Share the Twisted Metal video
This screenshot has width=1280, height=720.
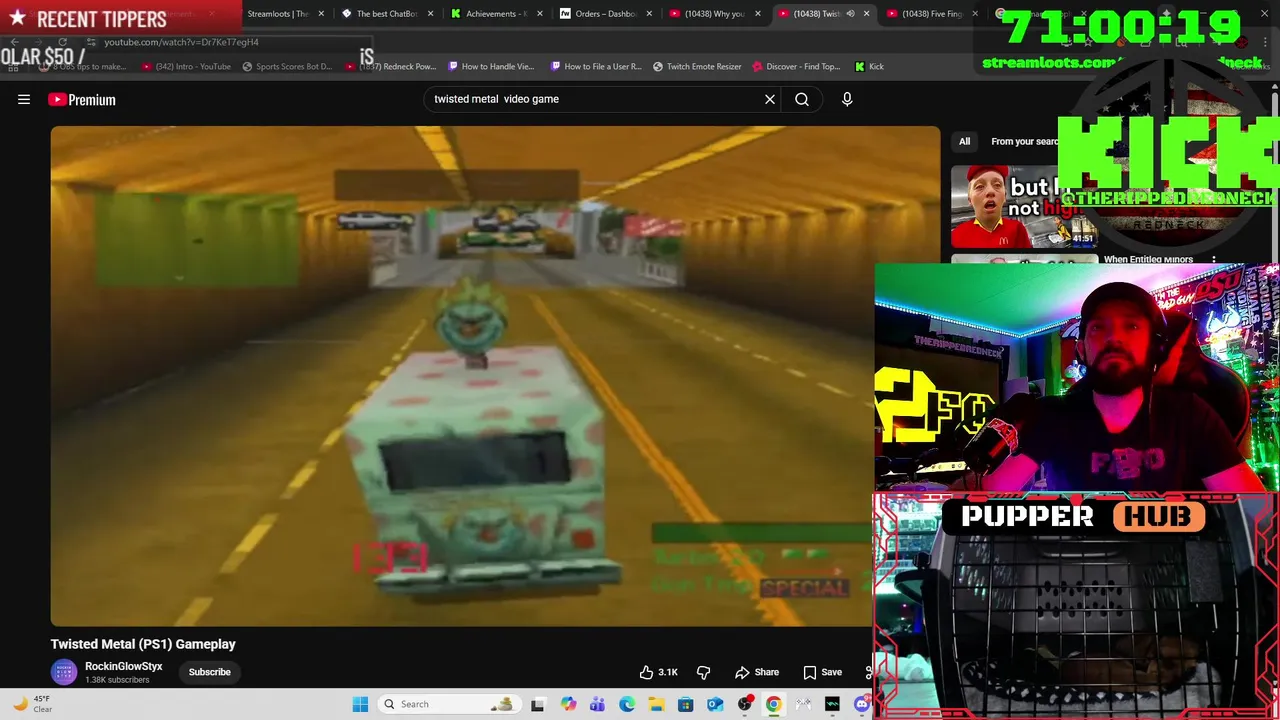[757, 672]
